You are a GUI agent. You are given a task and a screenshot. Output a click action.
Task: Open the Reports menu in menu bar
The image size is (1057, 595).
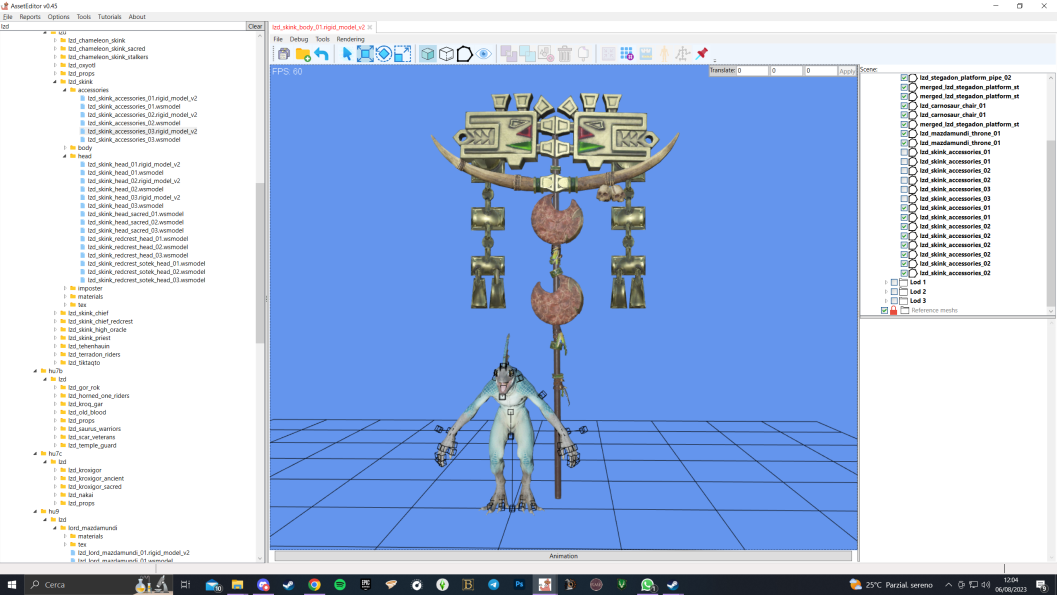[x=30, y=17]
